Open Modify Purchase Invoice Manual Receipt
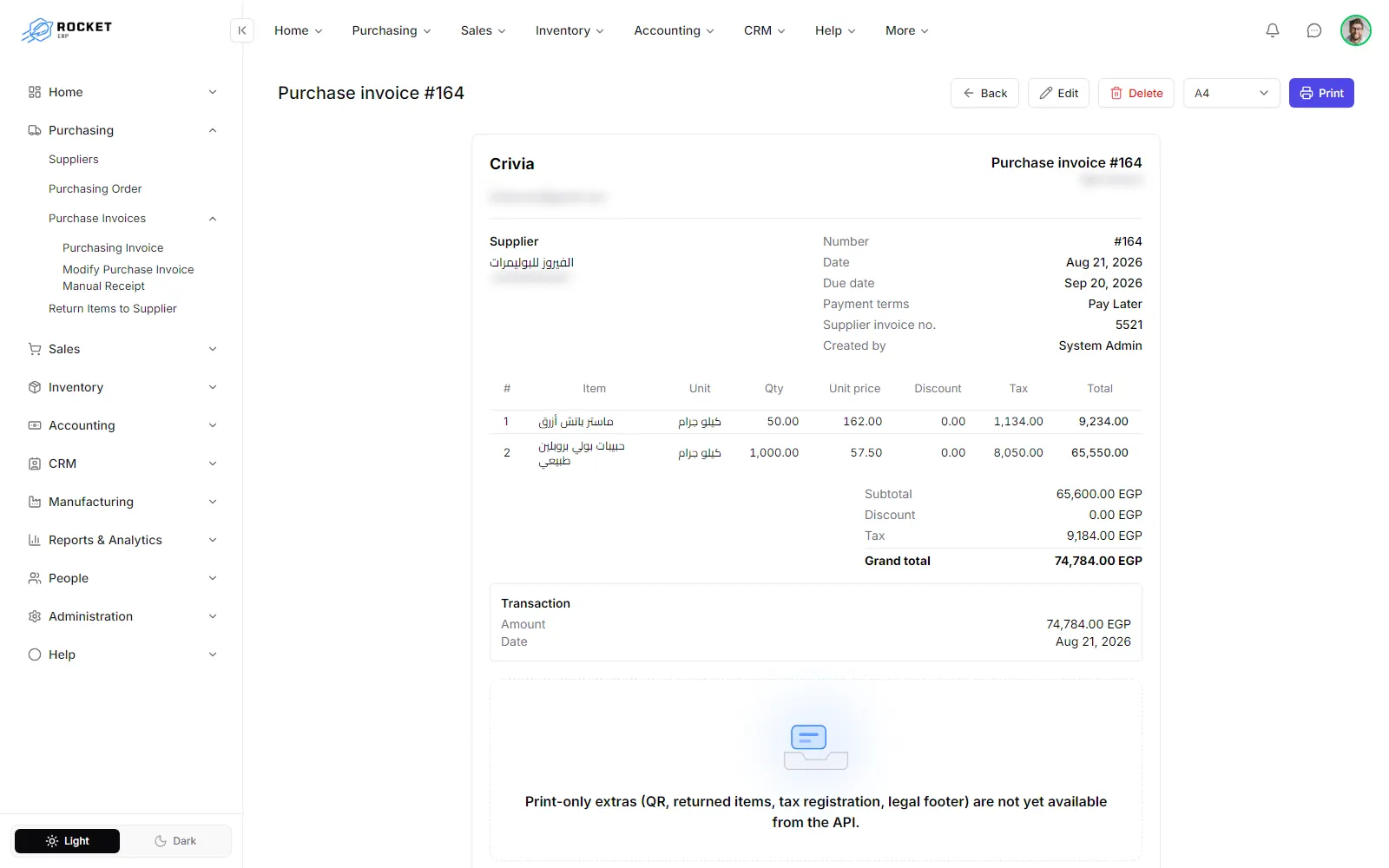1389x868 pixels. click(128, 278)
